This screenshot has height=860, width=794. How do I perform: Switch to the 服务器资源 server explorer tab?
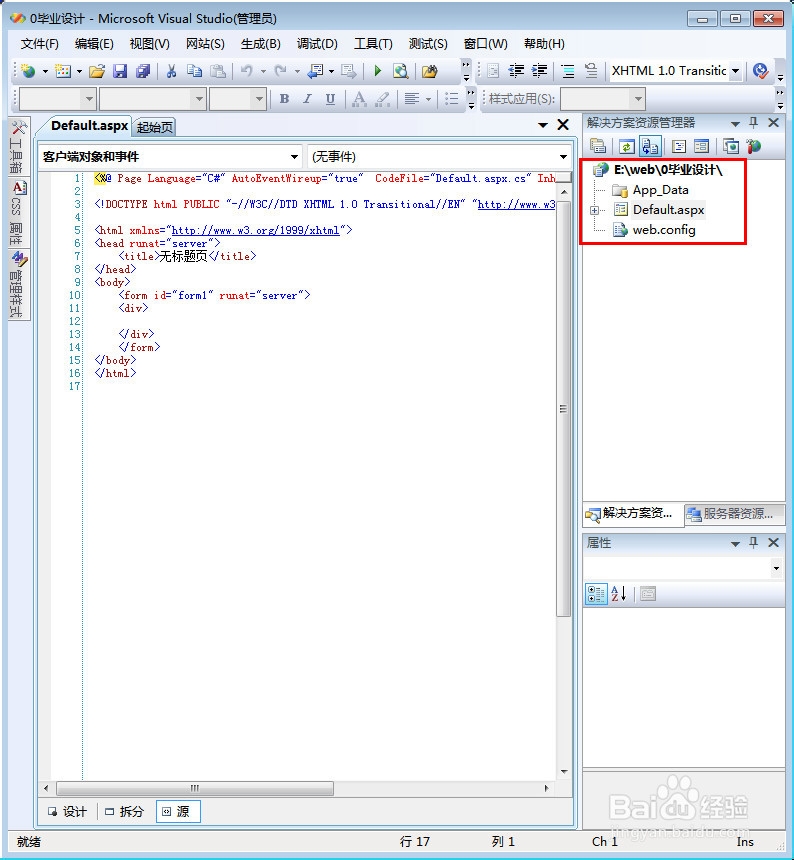pos(734,514)
